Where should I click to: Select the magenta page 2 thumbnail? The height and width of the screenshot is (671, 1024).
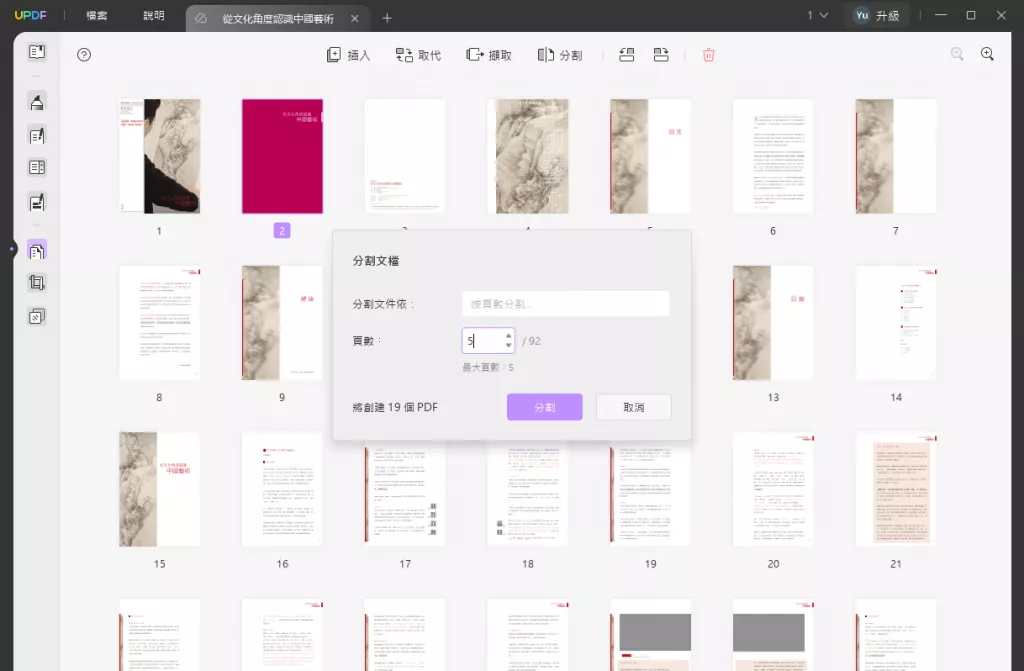click(x=282, y=156)
